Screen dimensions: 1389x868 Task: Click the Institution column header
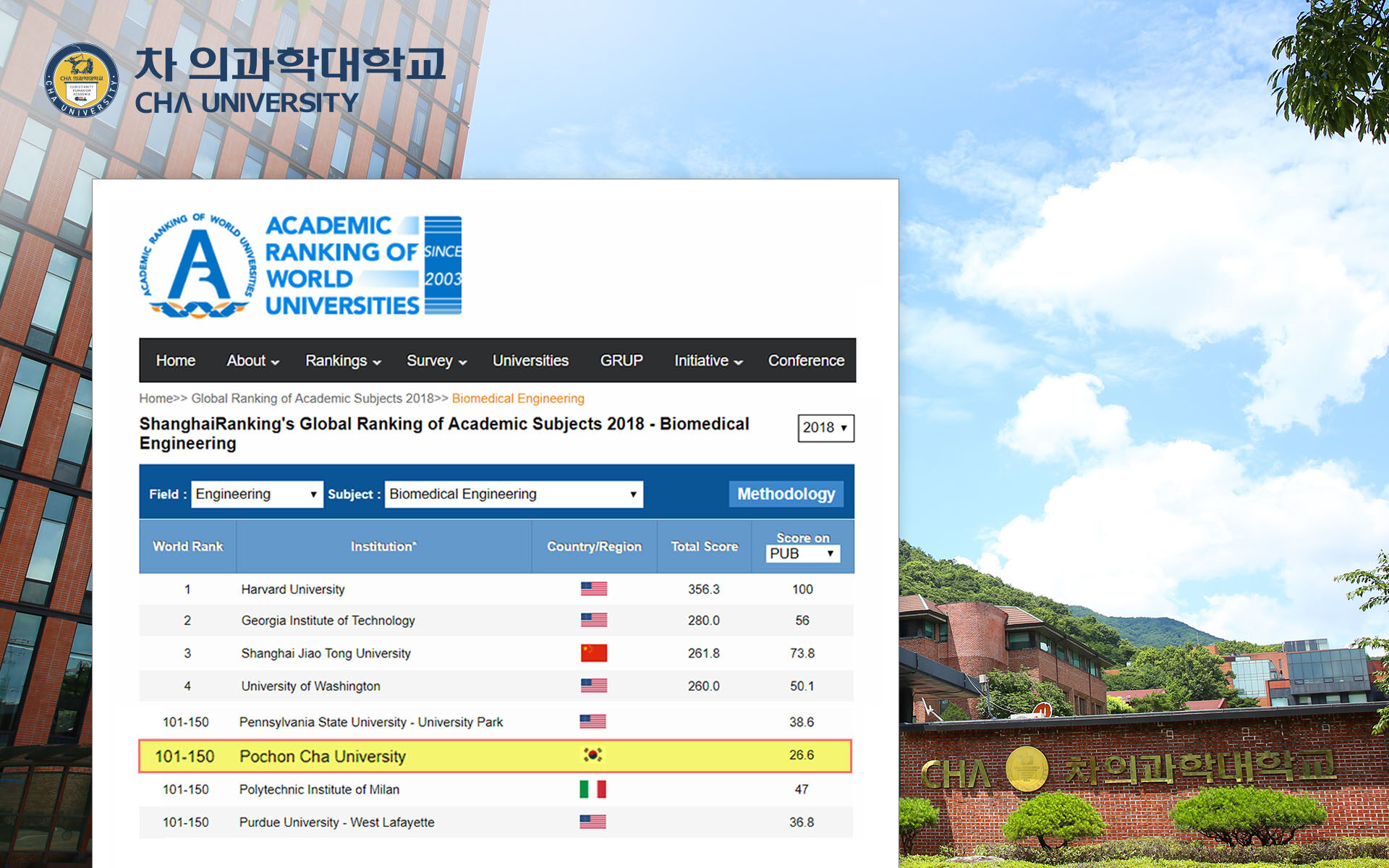point(383,546)
